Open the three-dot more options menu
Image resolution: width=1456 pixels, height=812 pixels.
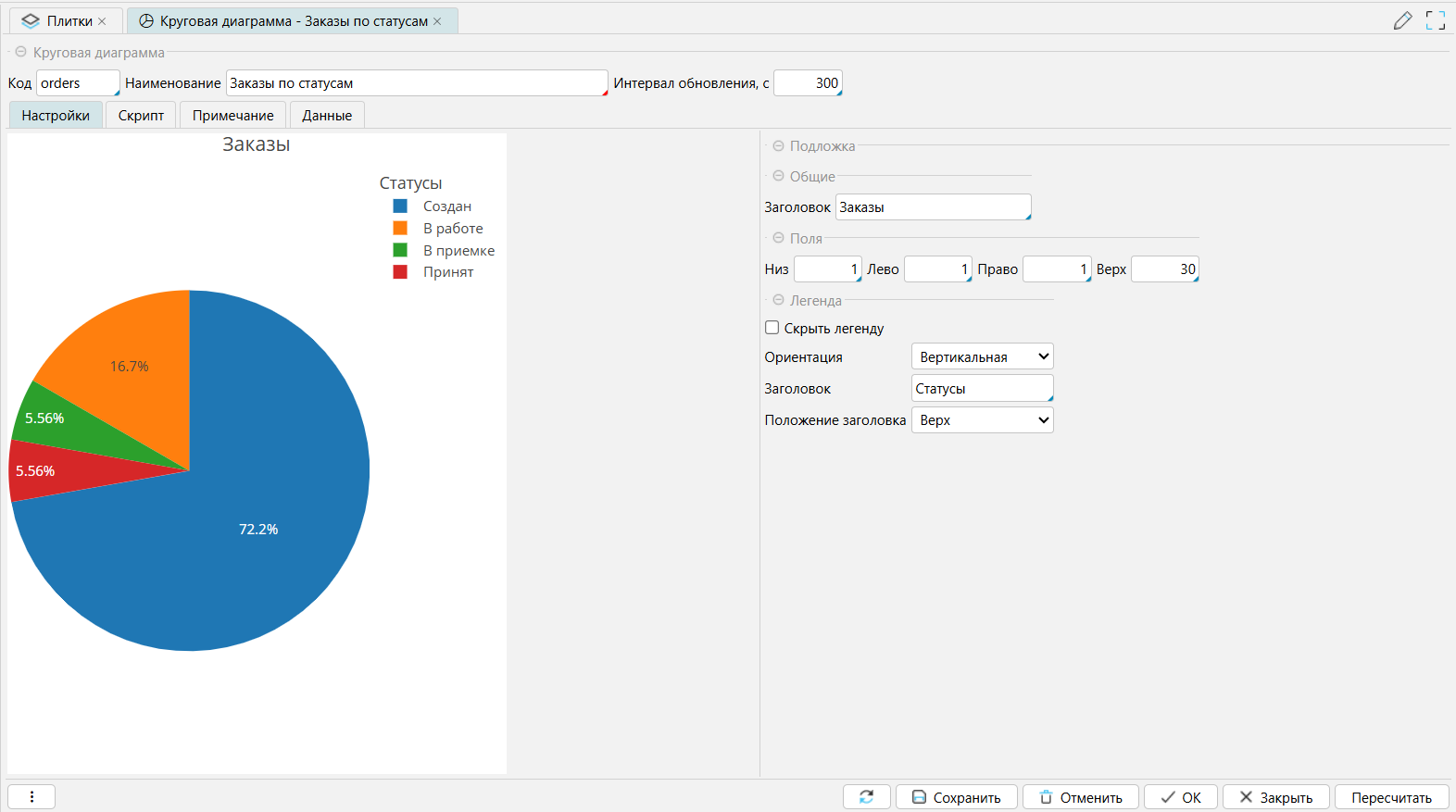point(31,797)
